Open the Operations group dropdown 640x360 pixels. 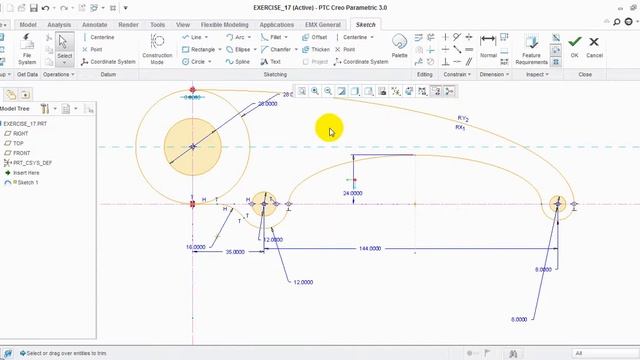59,74
